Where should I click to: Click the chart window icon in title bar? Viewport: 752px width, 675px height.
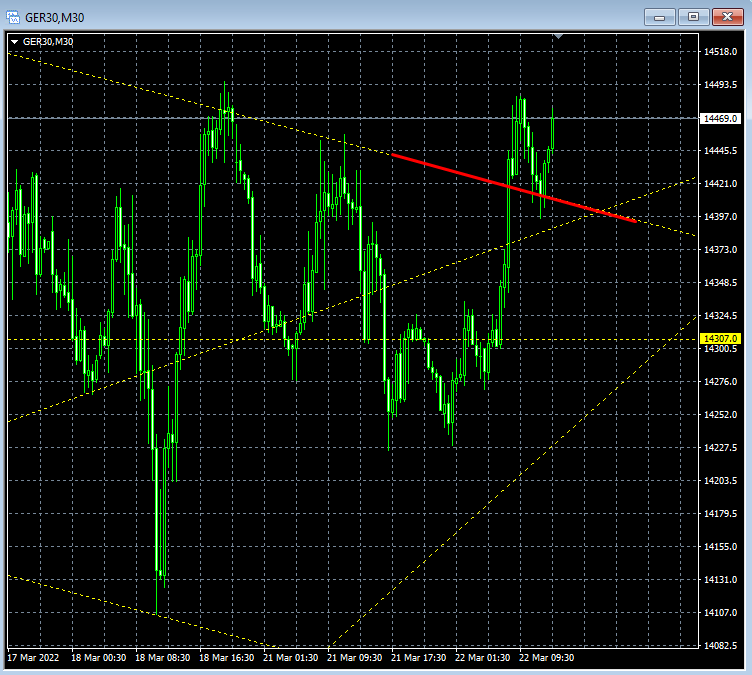tap(13, 17)
